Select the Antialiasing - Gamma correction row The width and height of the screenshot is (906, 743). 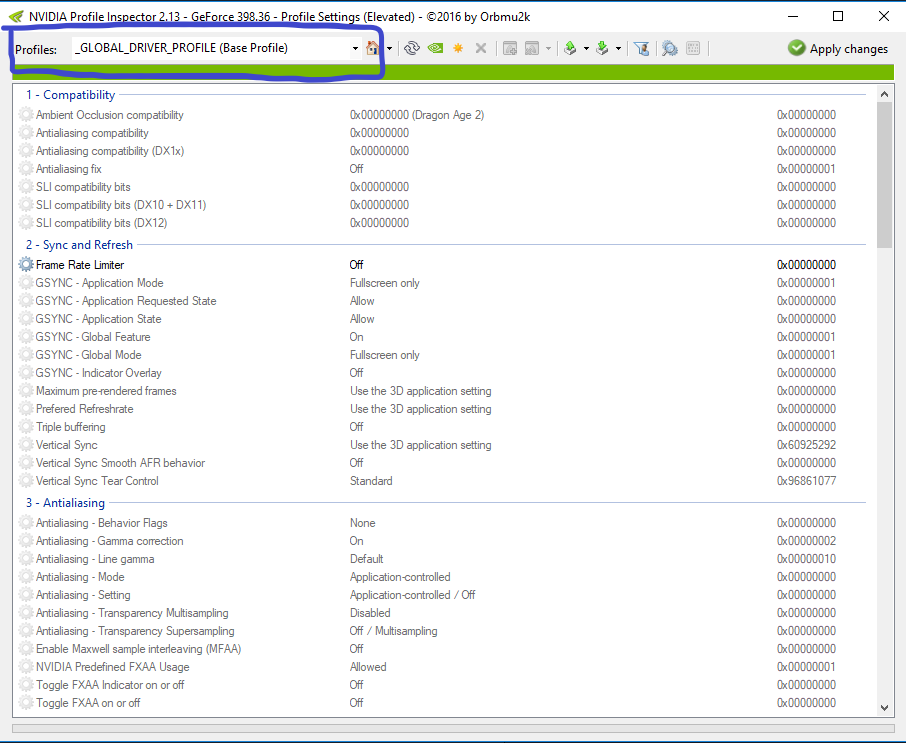click(x=442, y=541)
